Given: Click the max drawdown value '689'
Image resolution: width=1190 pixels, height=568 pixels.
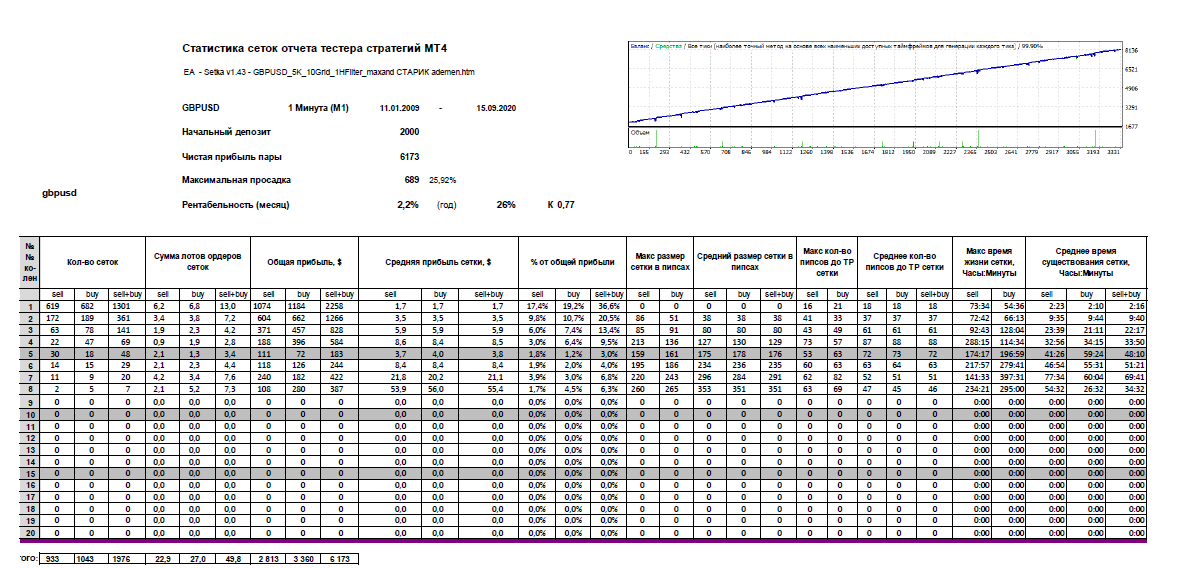Looking at the screenshot, I should (x=412, y=180).
